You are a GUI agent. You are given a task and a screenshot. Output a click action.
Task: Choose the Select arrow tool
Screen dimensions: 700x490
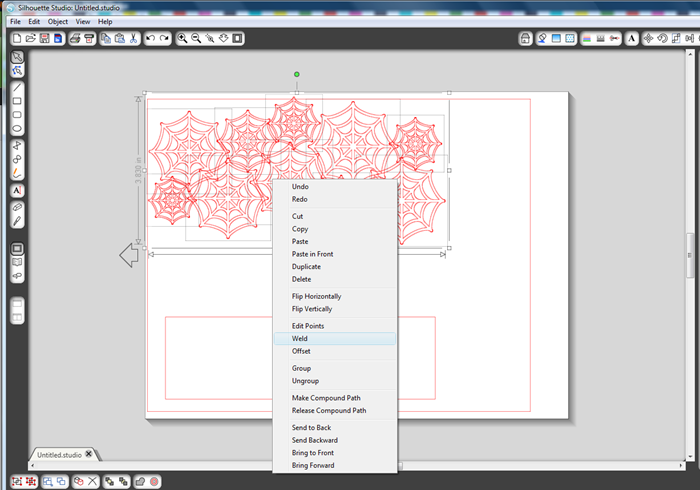17,57
